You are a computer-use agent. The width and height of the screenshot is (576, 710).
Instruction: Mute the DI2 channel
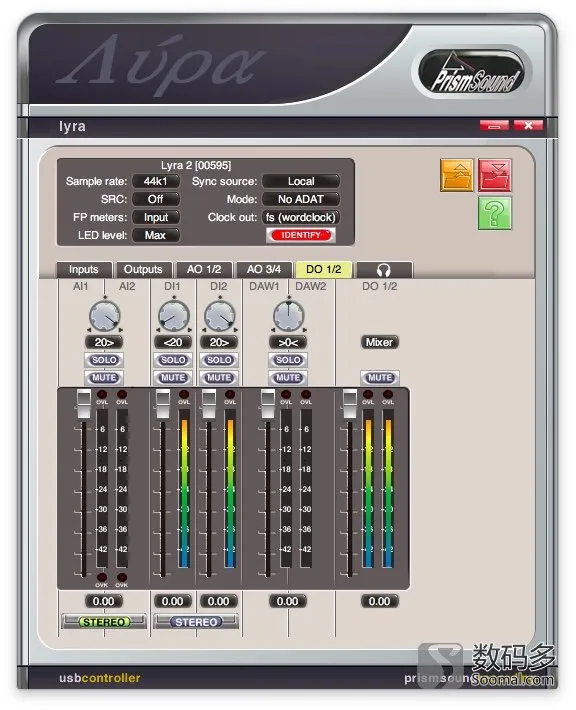pos(219,378)
